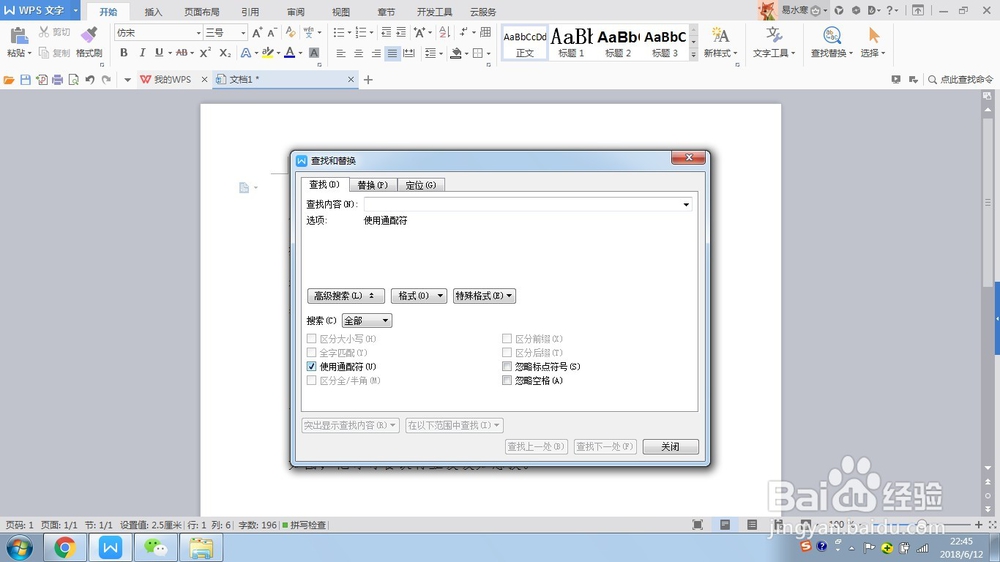The image size is (1000, 562).
Task: Open Special Format dropdown
Action: pyautogui.click(x=484, y=296)
